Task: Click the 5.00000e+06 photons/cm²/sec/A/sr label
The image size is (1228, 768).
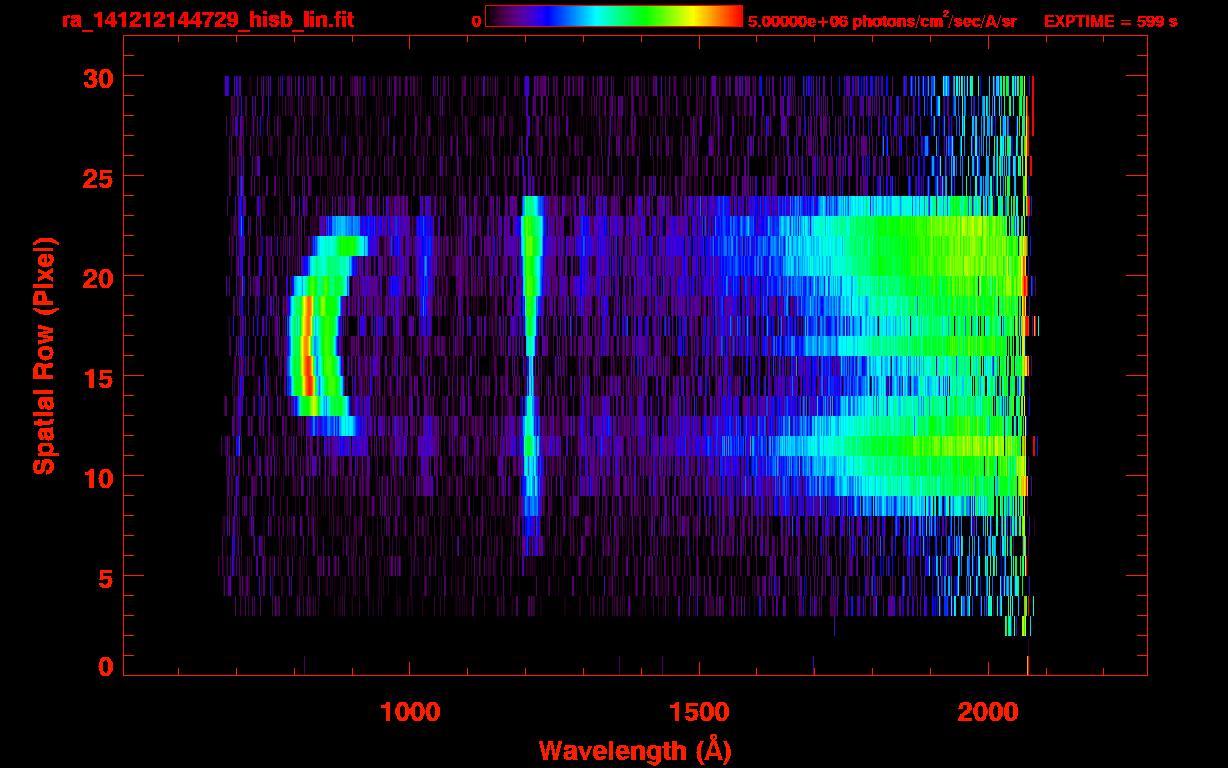Action: click(882, 20)
